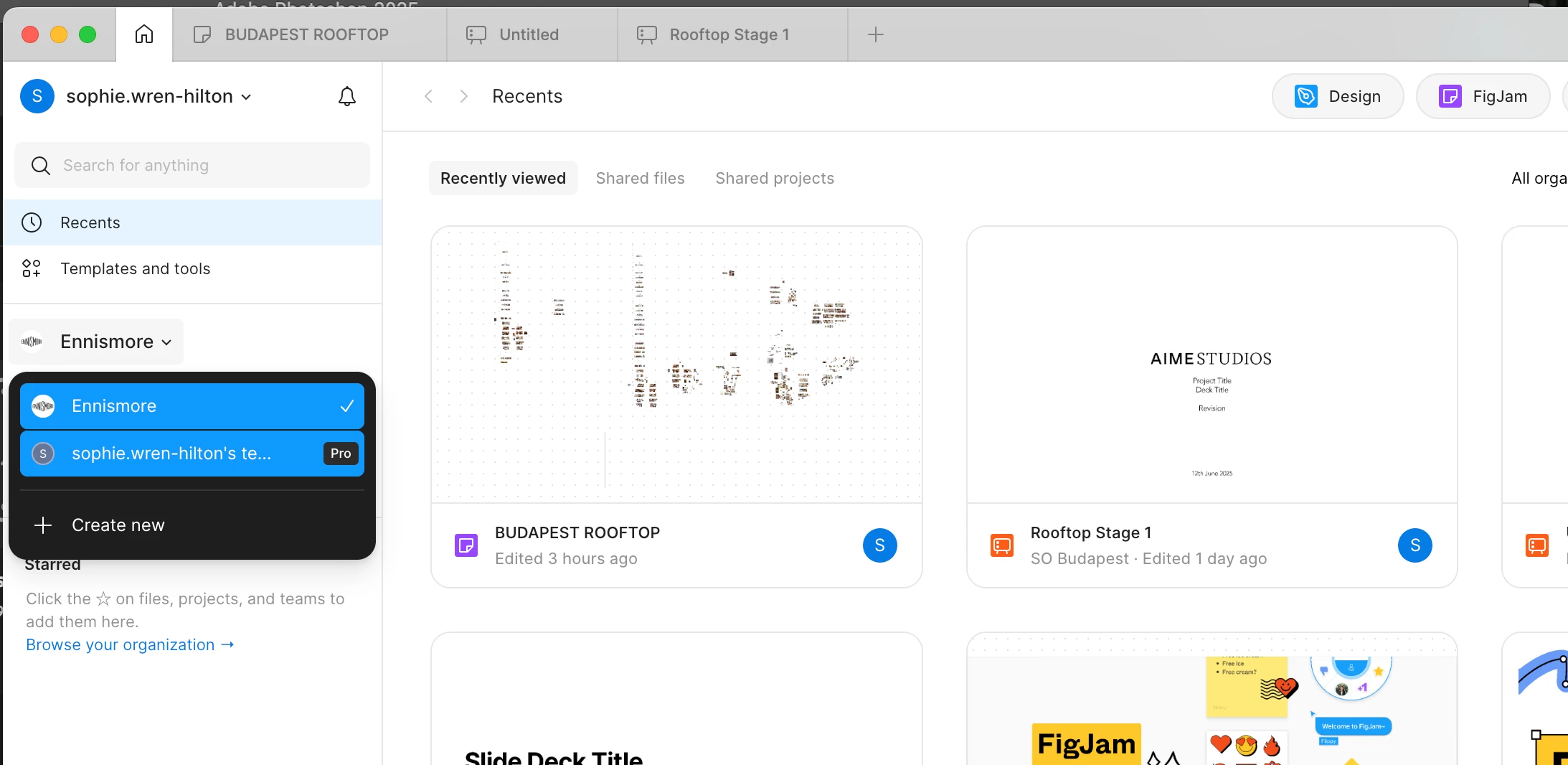Create a new Design file
1568x765 pixels.
tap(1338, 96)
